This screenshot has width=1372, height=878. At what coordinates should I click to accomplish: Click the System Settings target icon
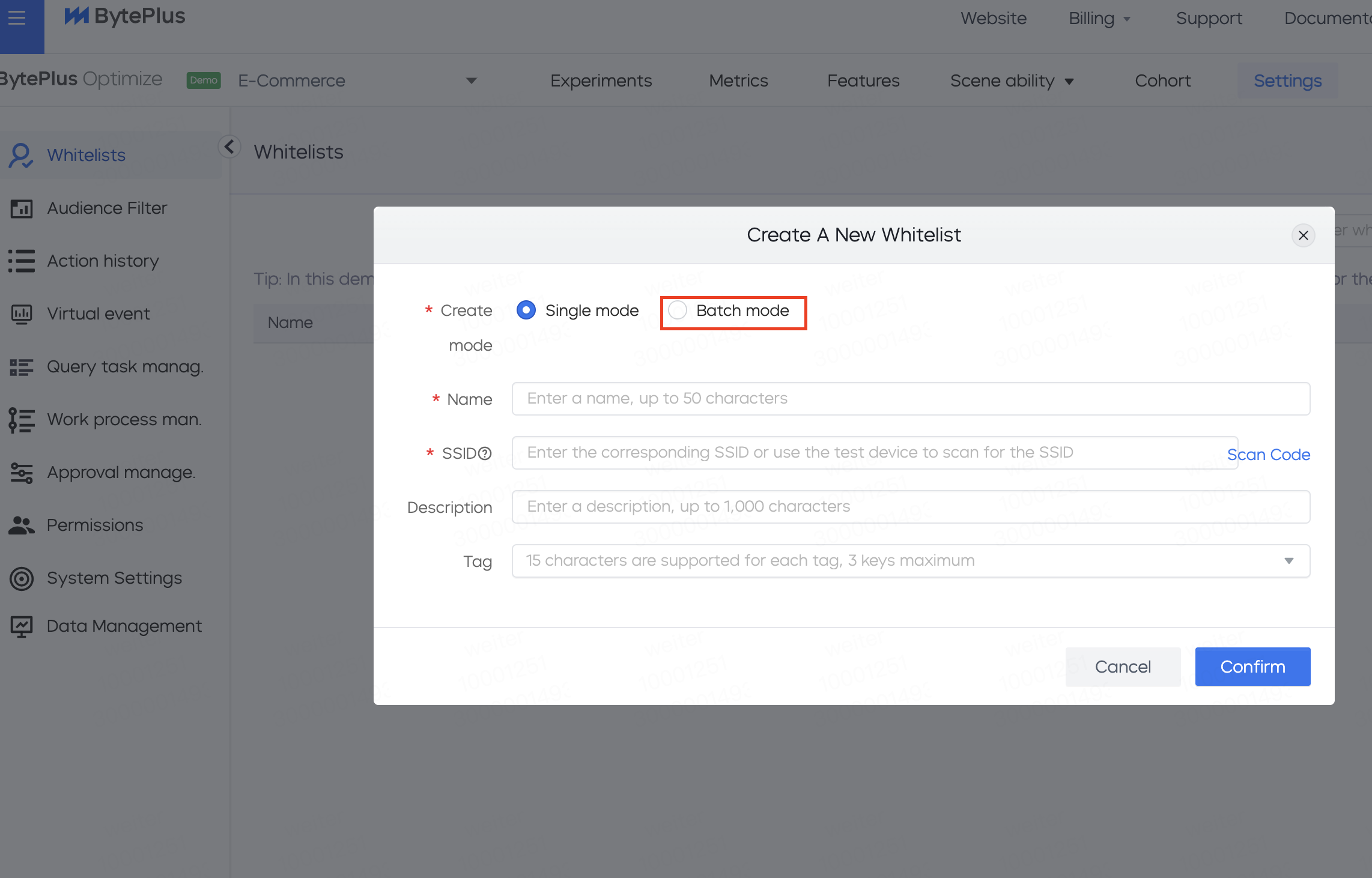click(22, 578)
